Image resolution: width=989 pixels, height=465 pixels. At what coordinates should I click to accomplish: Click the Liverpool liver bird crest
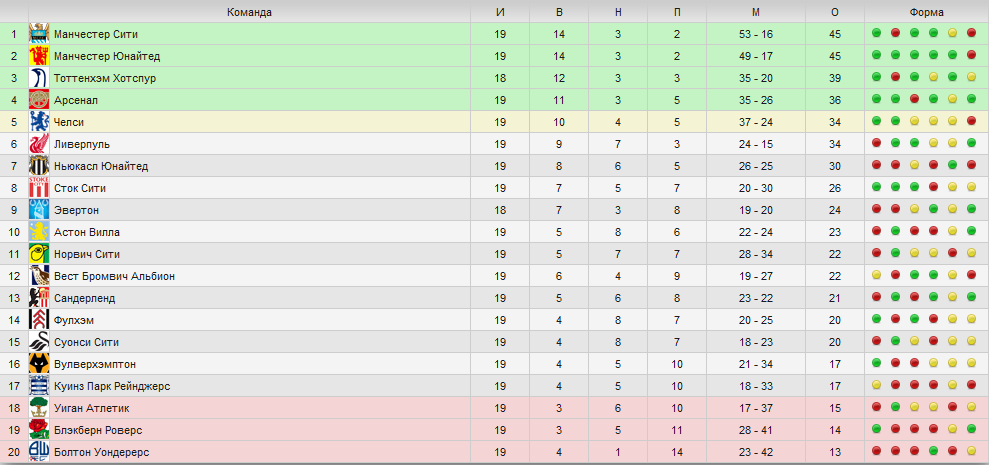(x=39, y=144)
